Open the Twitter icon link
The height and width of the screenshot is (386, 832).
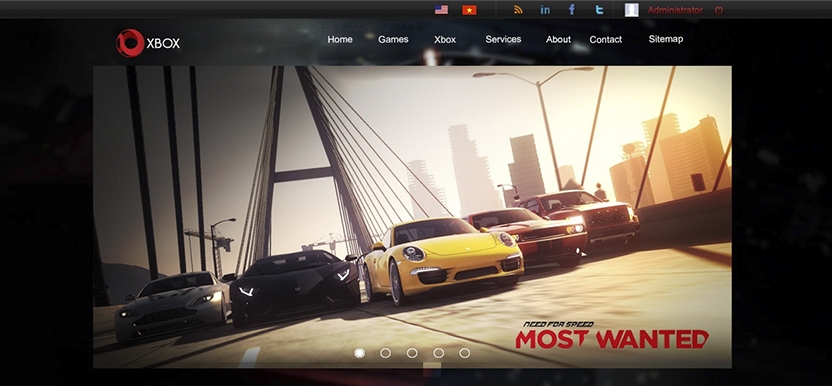point(599,10)
